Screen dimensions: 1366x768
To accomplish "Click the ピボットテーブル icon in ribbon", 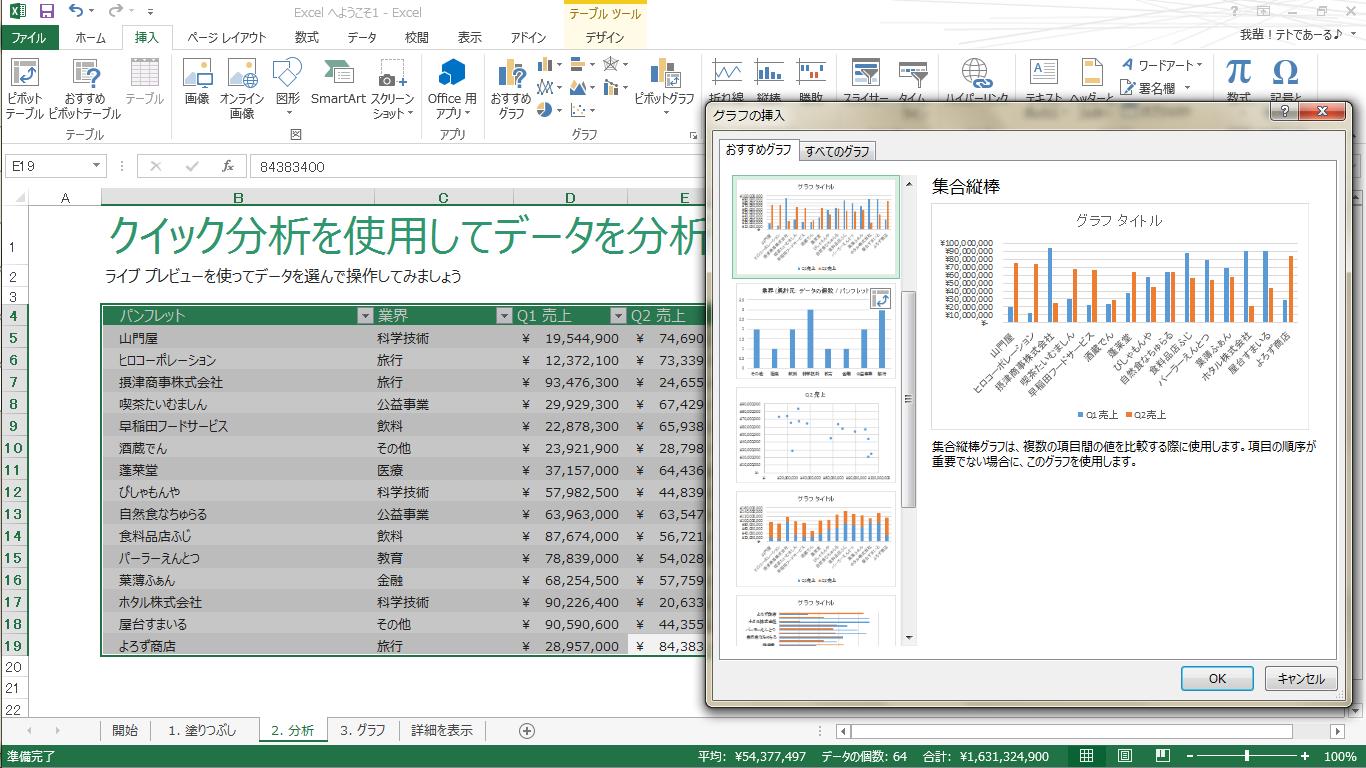I will [24, 88].
